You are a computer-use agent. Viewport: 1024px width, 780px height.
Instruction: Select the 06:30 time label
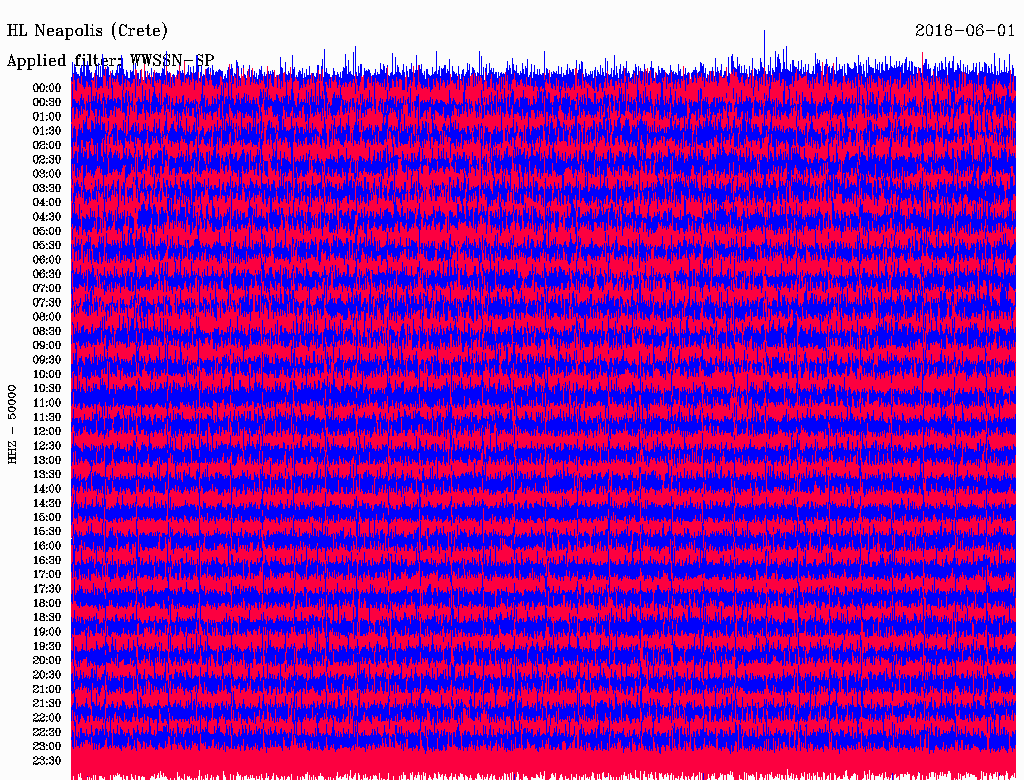(47, 274)
